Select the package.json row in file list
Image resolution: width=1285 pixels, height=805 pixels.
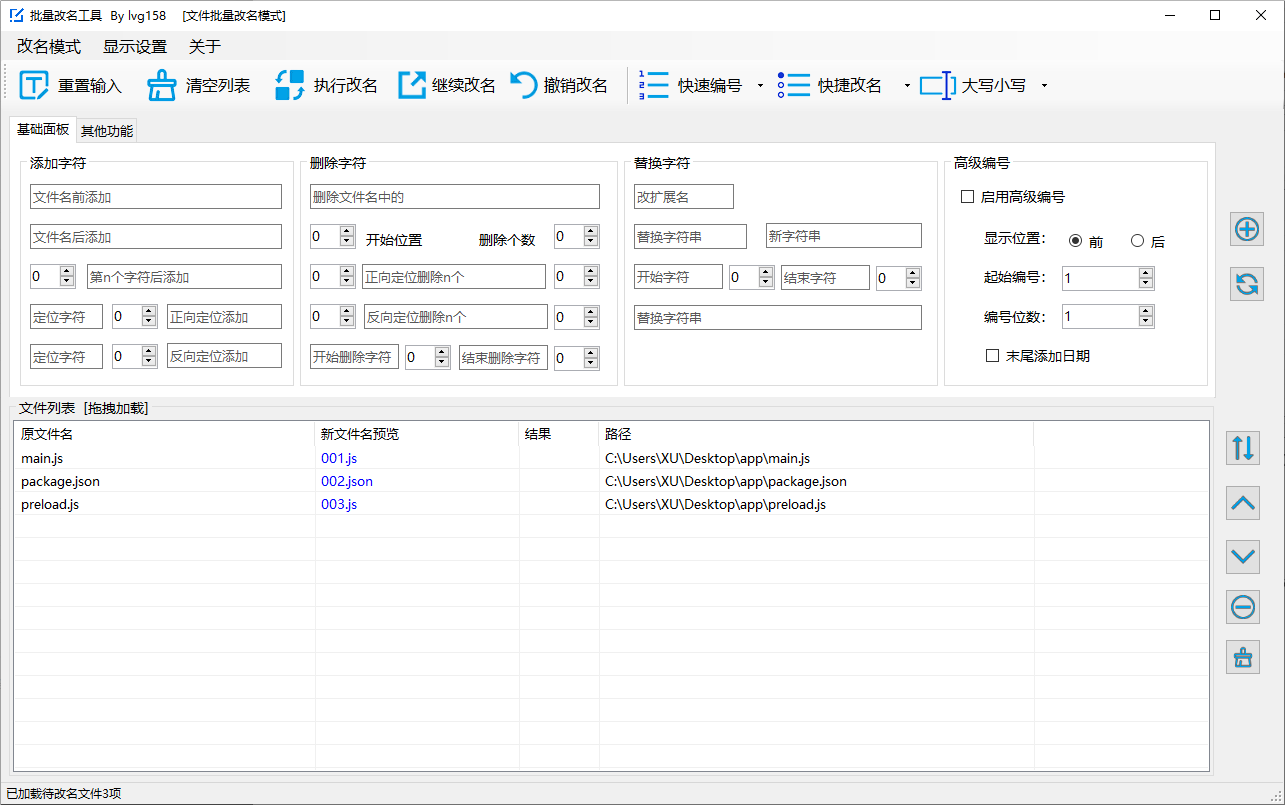coord(60,481)
